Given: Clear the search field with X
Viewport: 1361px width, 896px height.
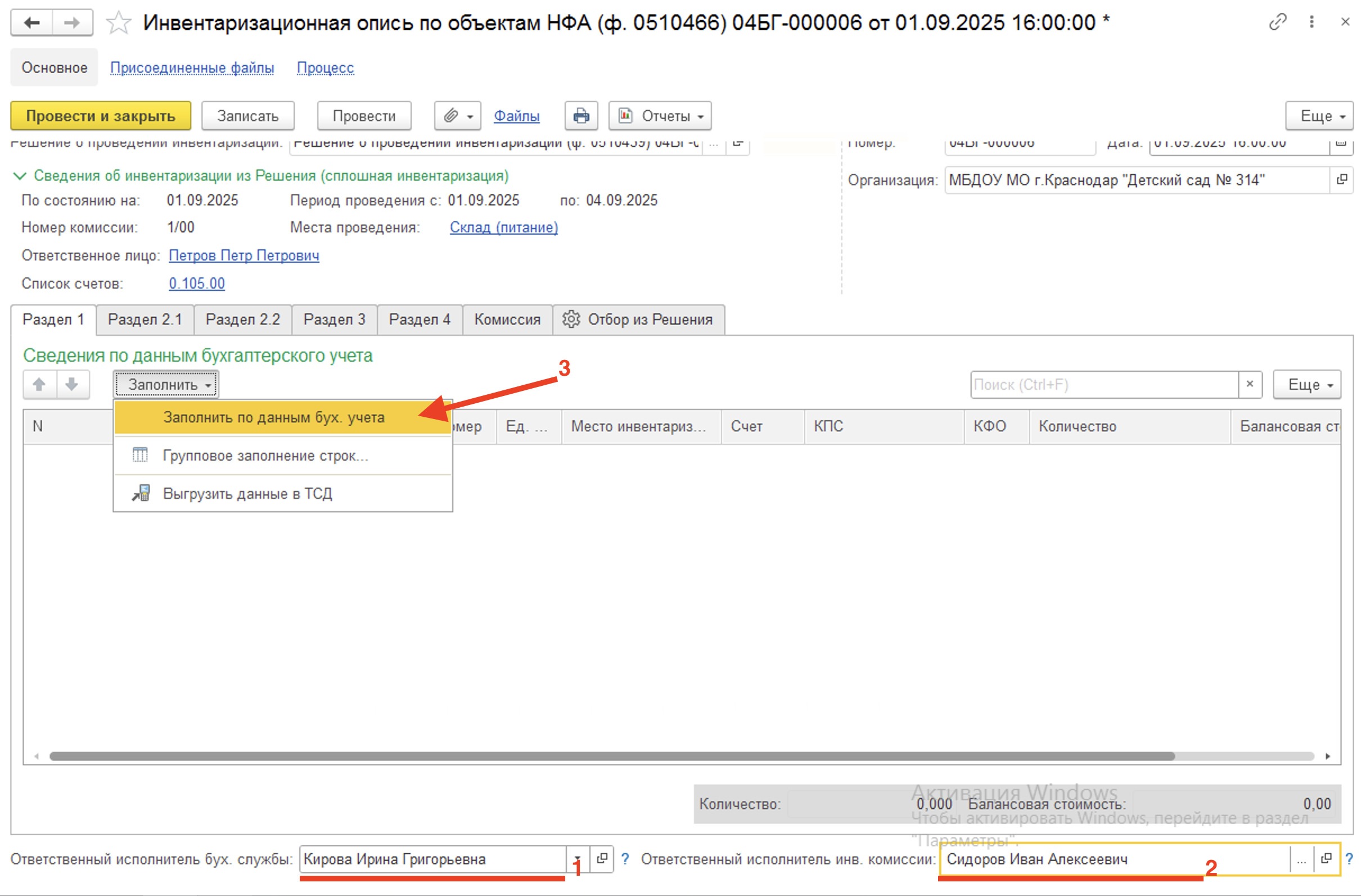Looking at the screenshot, I should (x=1250, y=384).
